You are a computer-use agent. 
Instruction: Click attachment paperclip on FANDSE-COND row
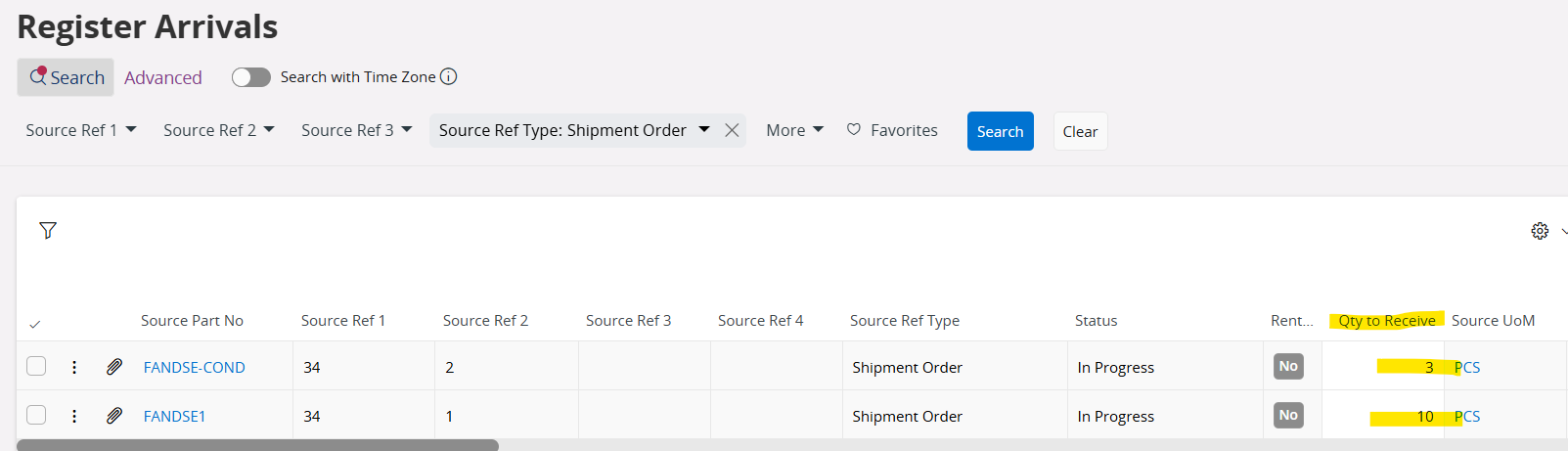click(x=114, y=367)
